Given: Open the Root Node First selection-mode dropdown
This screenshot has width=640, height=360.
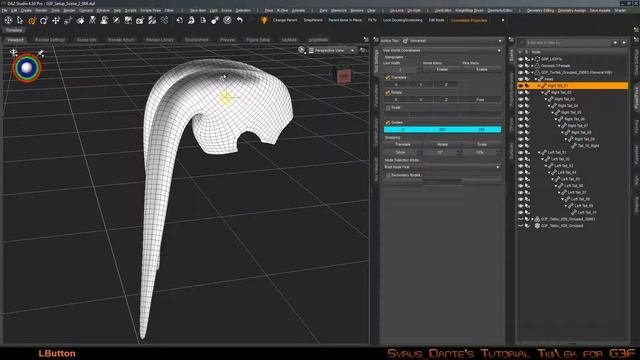Looking at the screenshot, I should pyautogui.click(x=442, y=167).
